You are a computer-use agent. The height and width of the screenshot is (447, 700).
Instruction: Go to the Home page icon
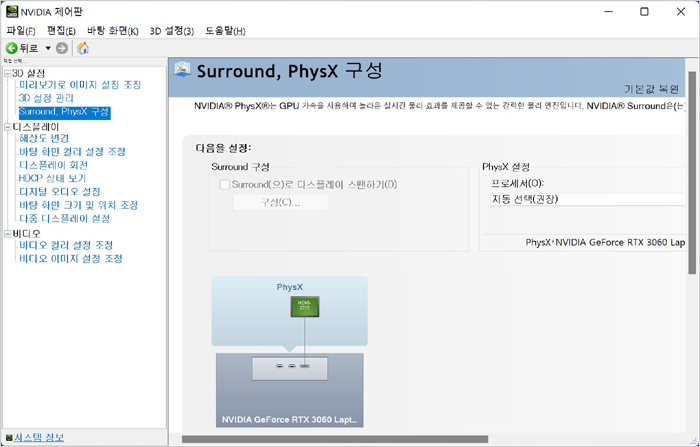(x=83, y=48)
